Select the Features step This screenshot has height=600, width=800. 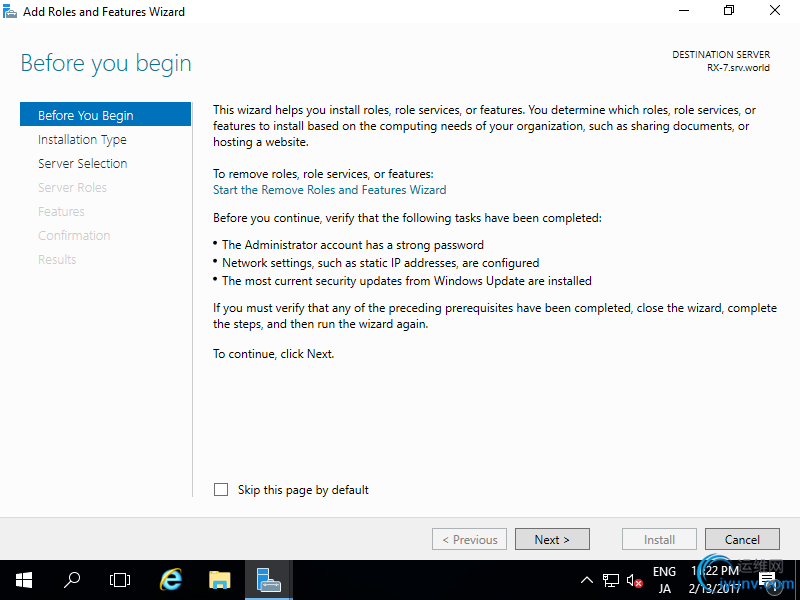(x=61, y=211)
